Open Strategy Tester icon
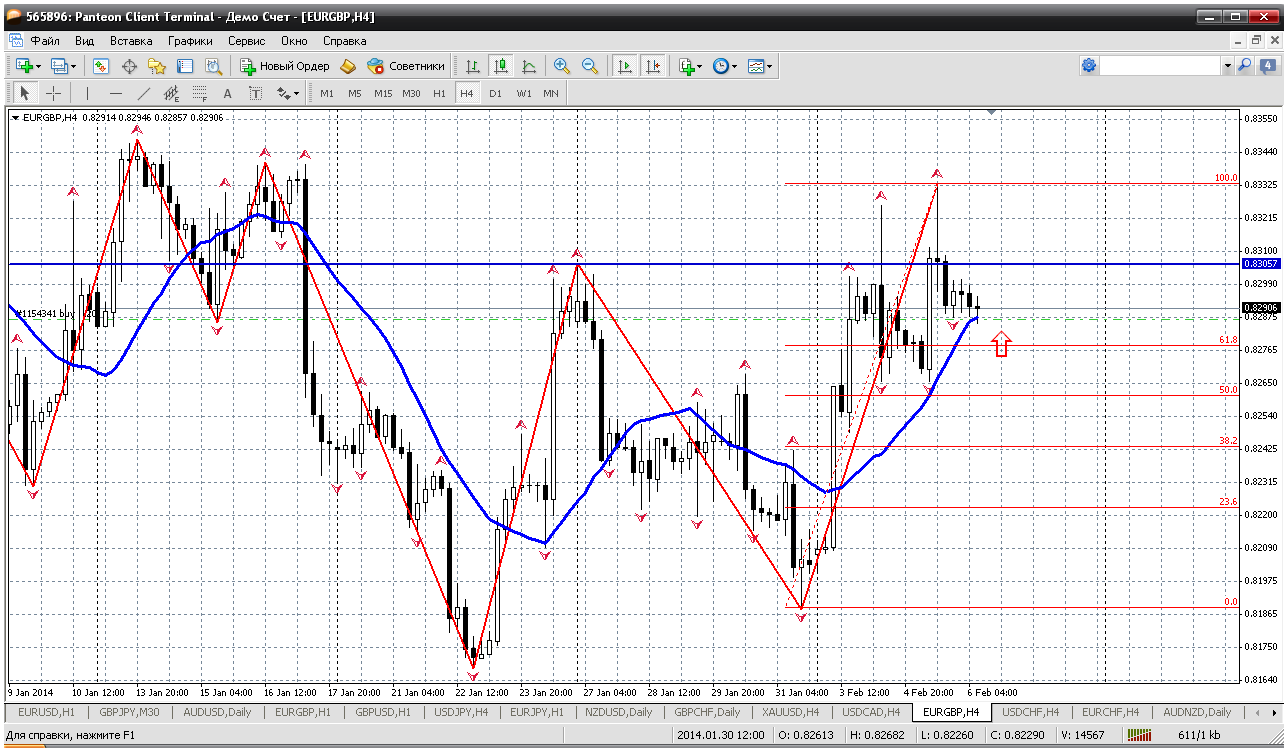 [x=213, y=66]
